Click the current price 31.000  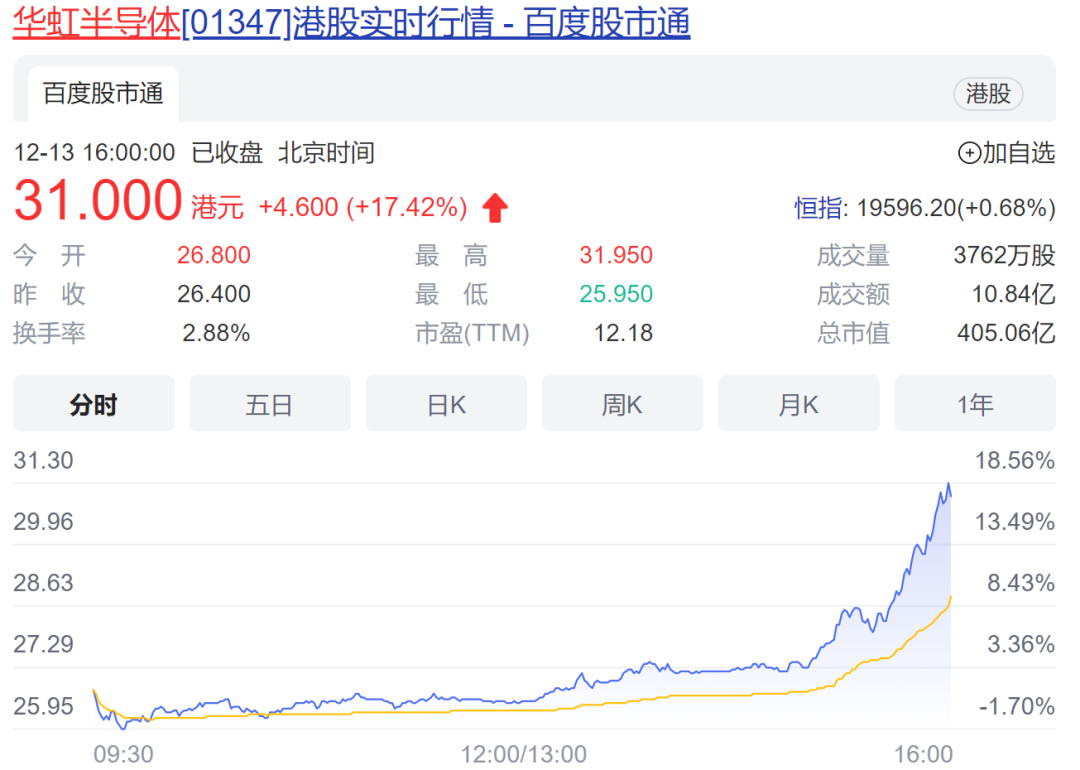tap(98, 201)
